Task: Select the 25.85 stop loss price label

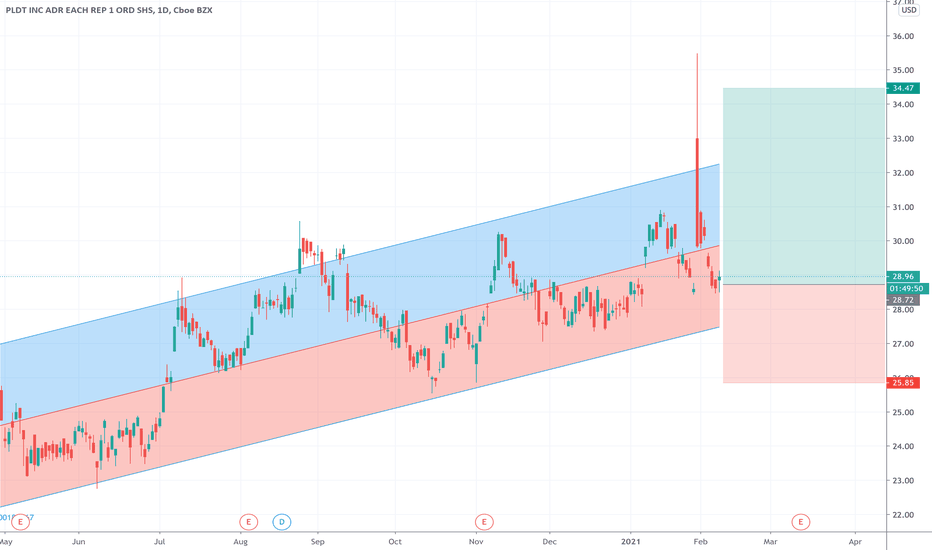Action: click(903, 382)
